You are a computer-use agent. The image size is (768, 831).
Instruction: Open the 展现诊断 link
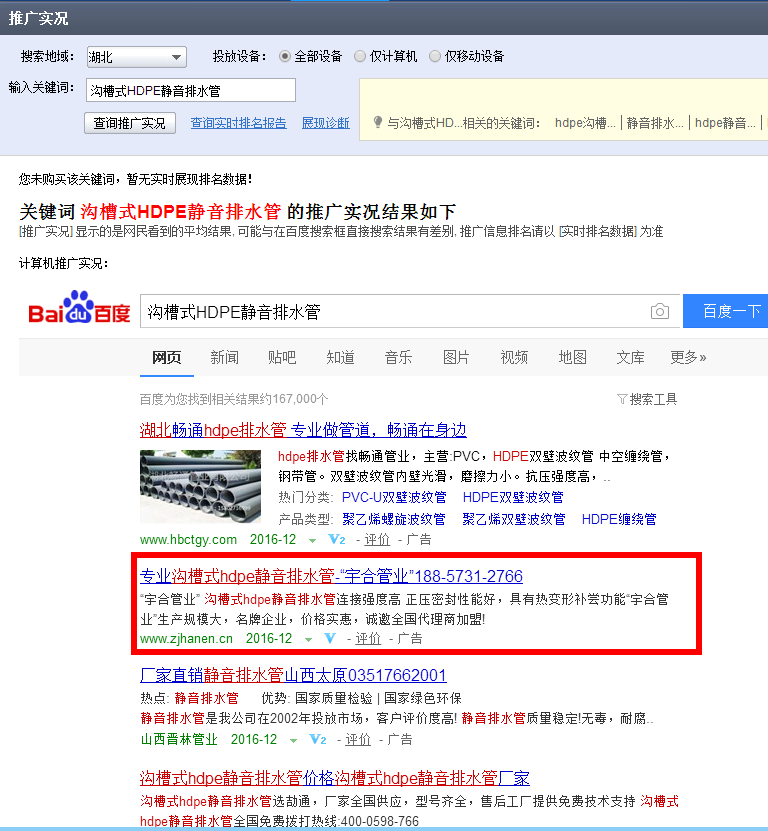[x=325, y=123]
